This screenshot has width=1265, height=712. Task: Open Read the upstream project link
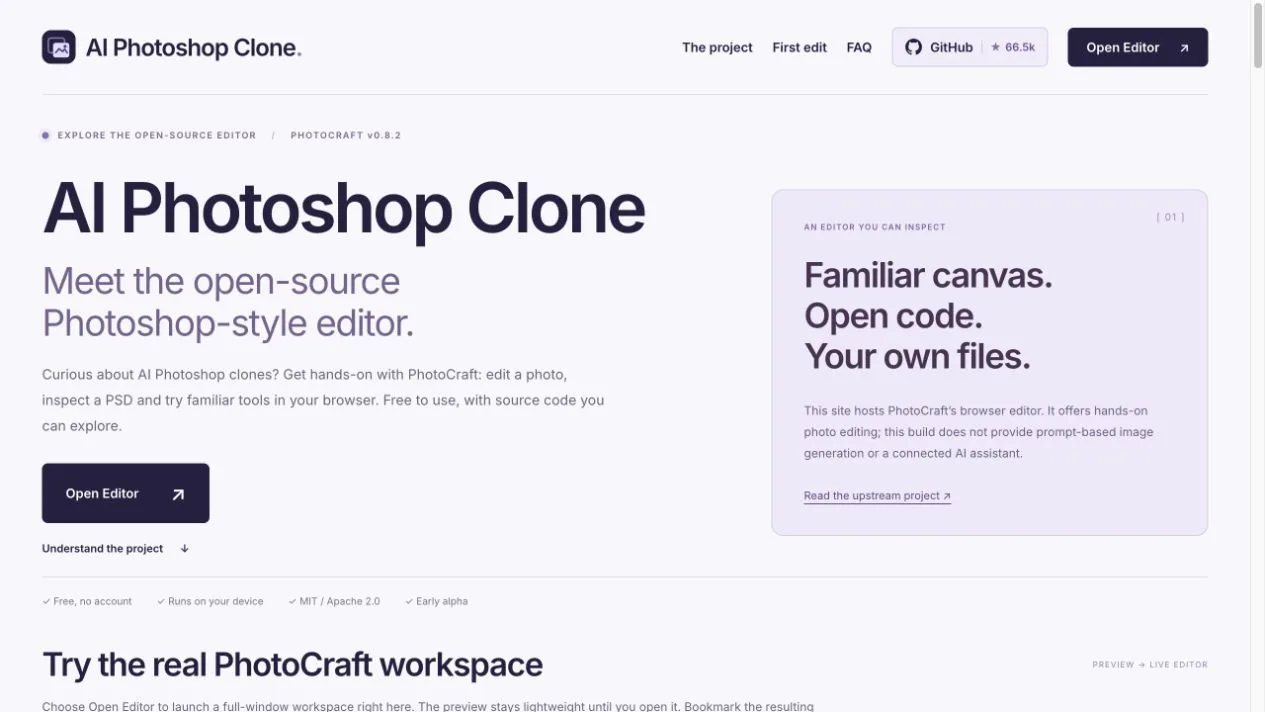pos(877,496)
